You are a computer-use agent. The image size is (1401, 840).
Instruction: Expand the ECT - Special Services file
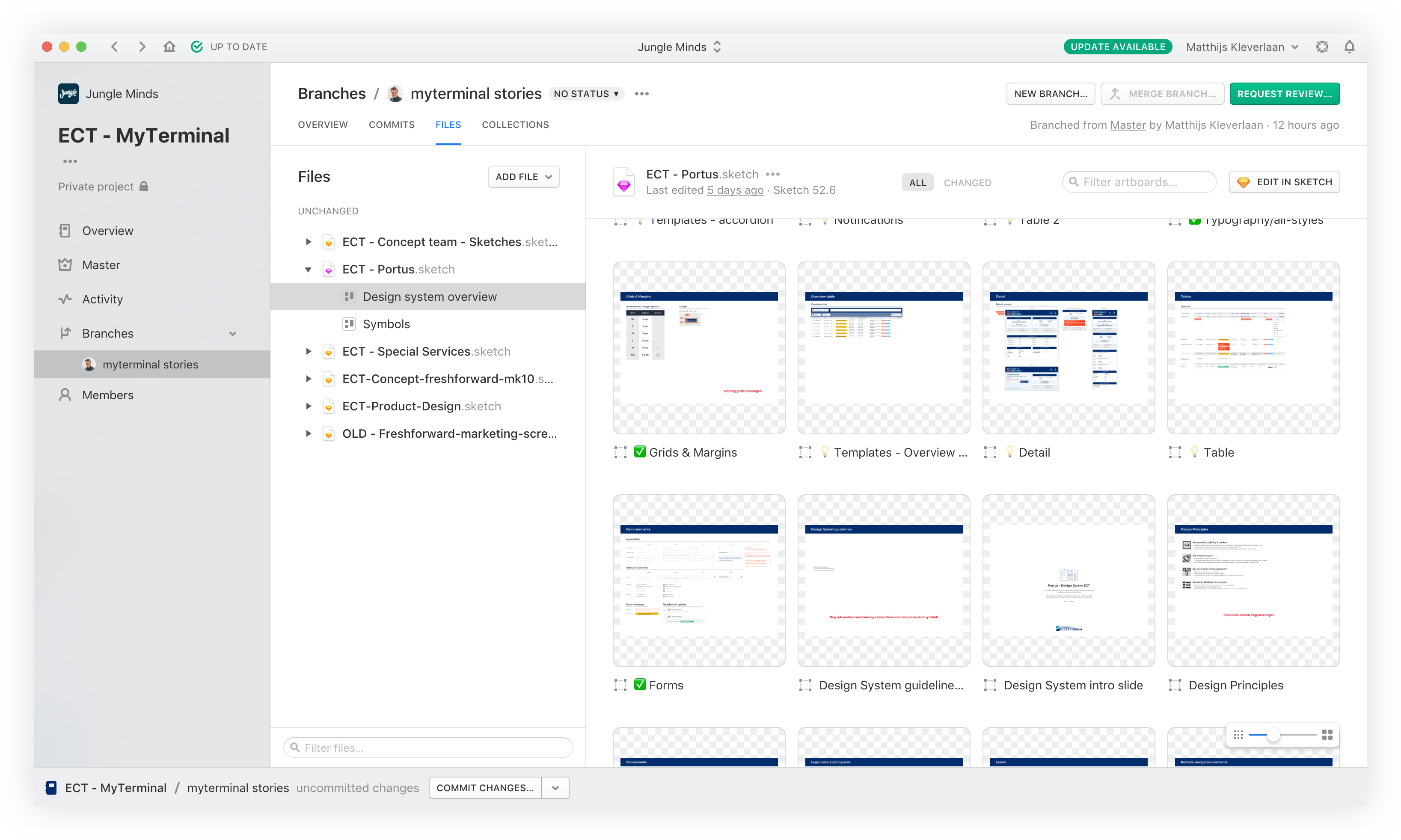click(309, 351)
